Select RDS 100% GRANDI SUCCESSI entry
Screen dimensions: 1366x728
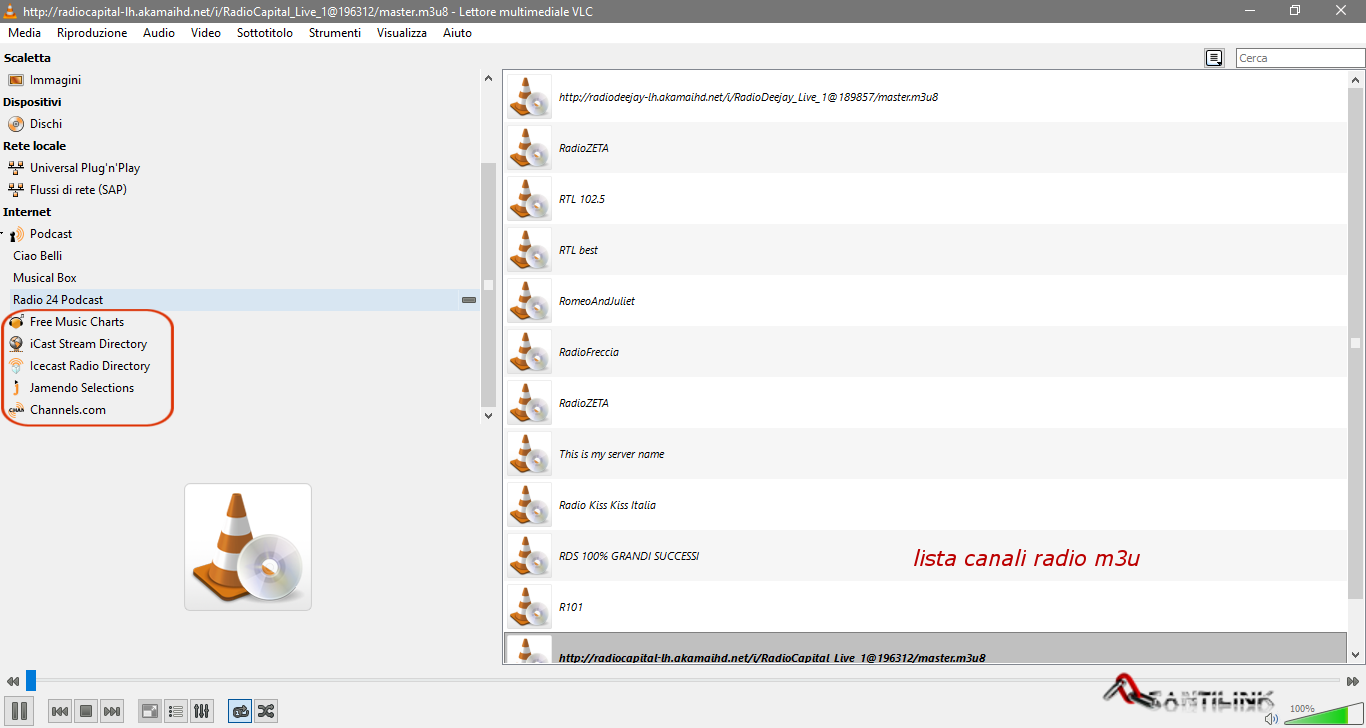pyautogui.click(x=926, y=556)
